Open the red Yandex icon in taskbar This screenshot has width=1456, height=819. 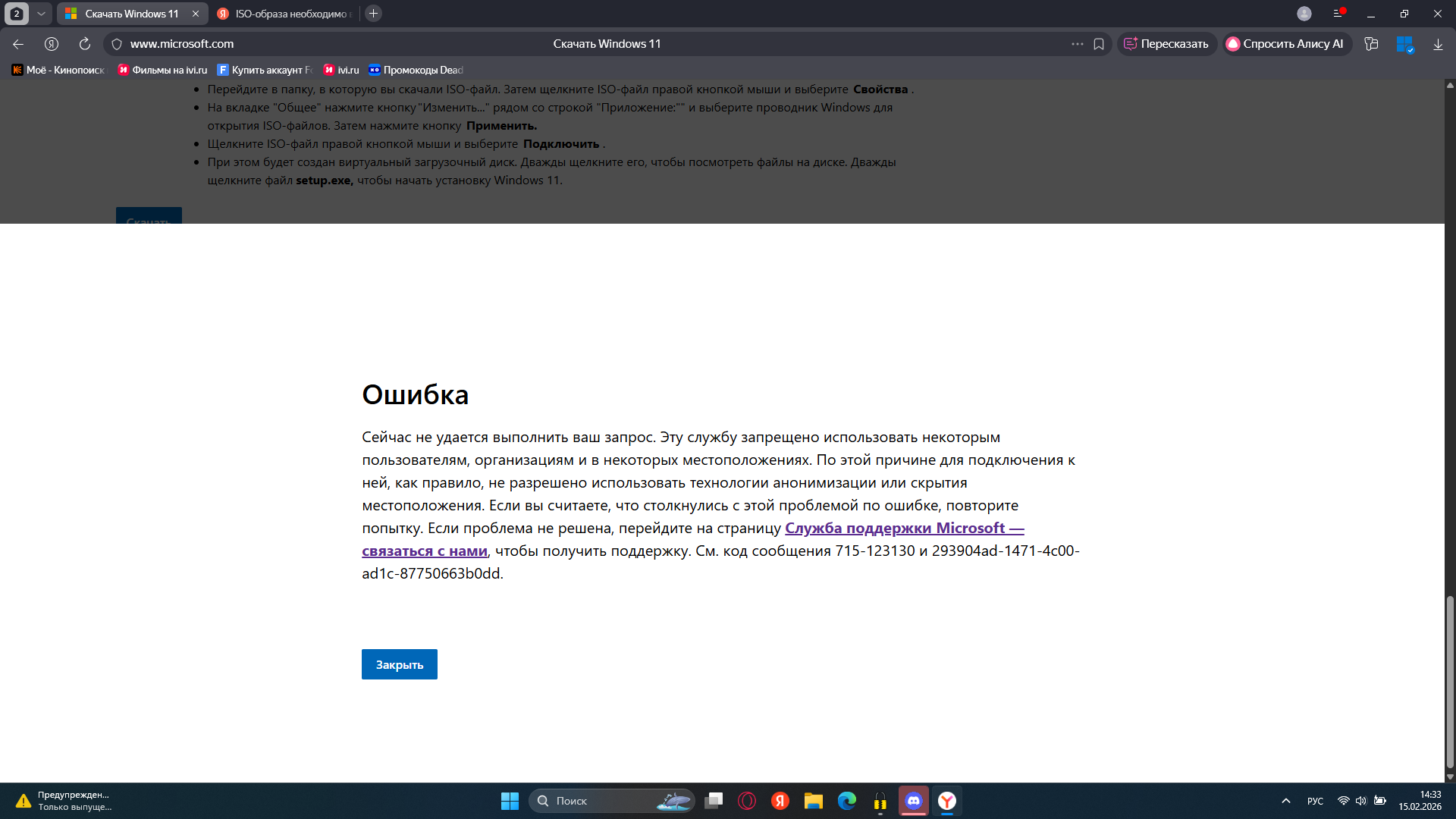780,801
